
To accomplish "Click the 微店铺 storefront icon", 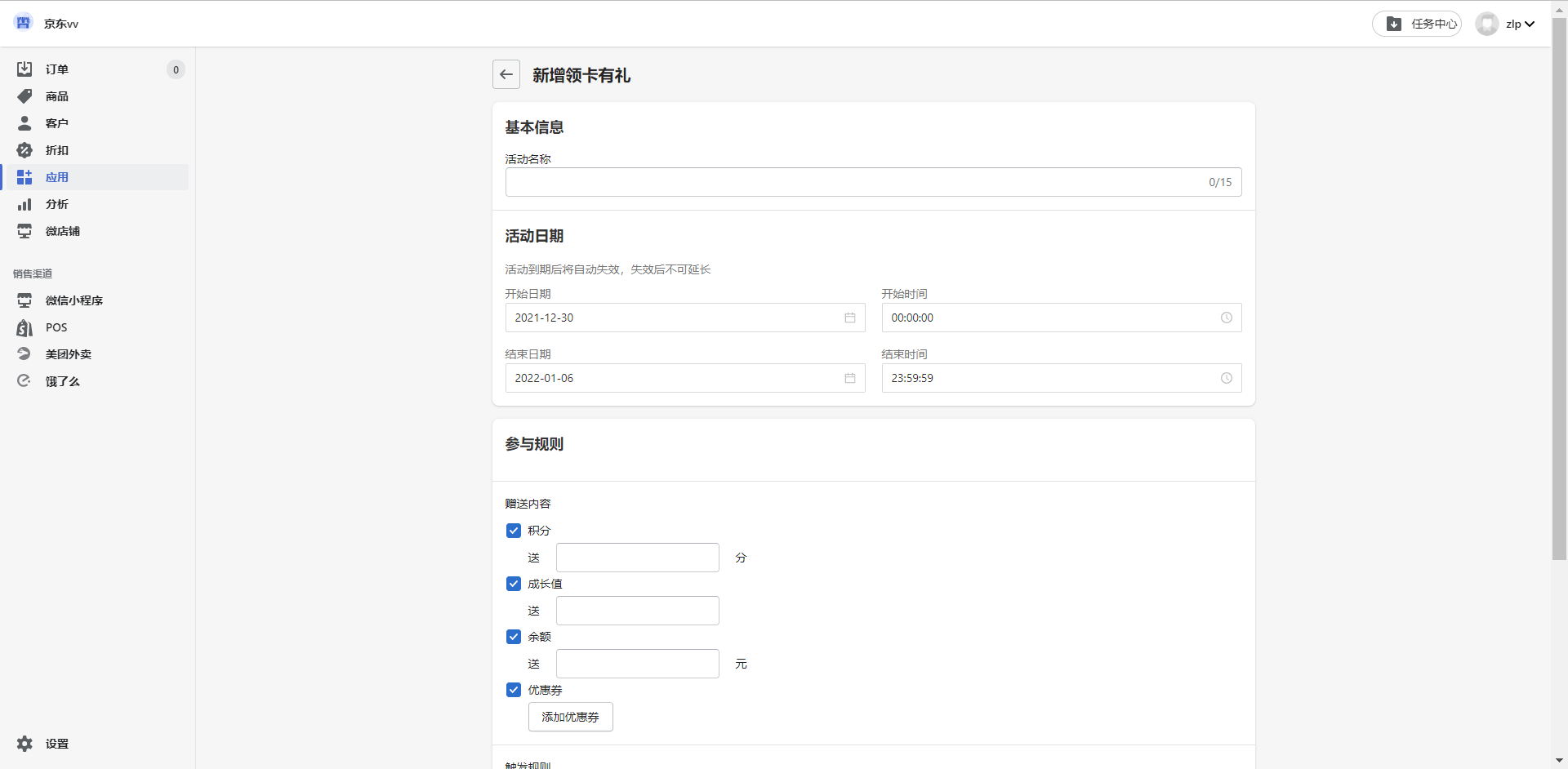I will pos(24,231).
